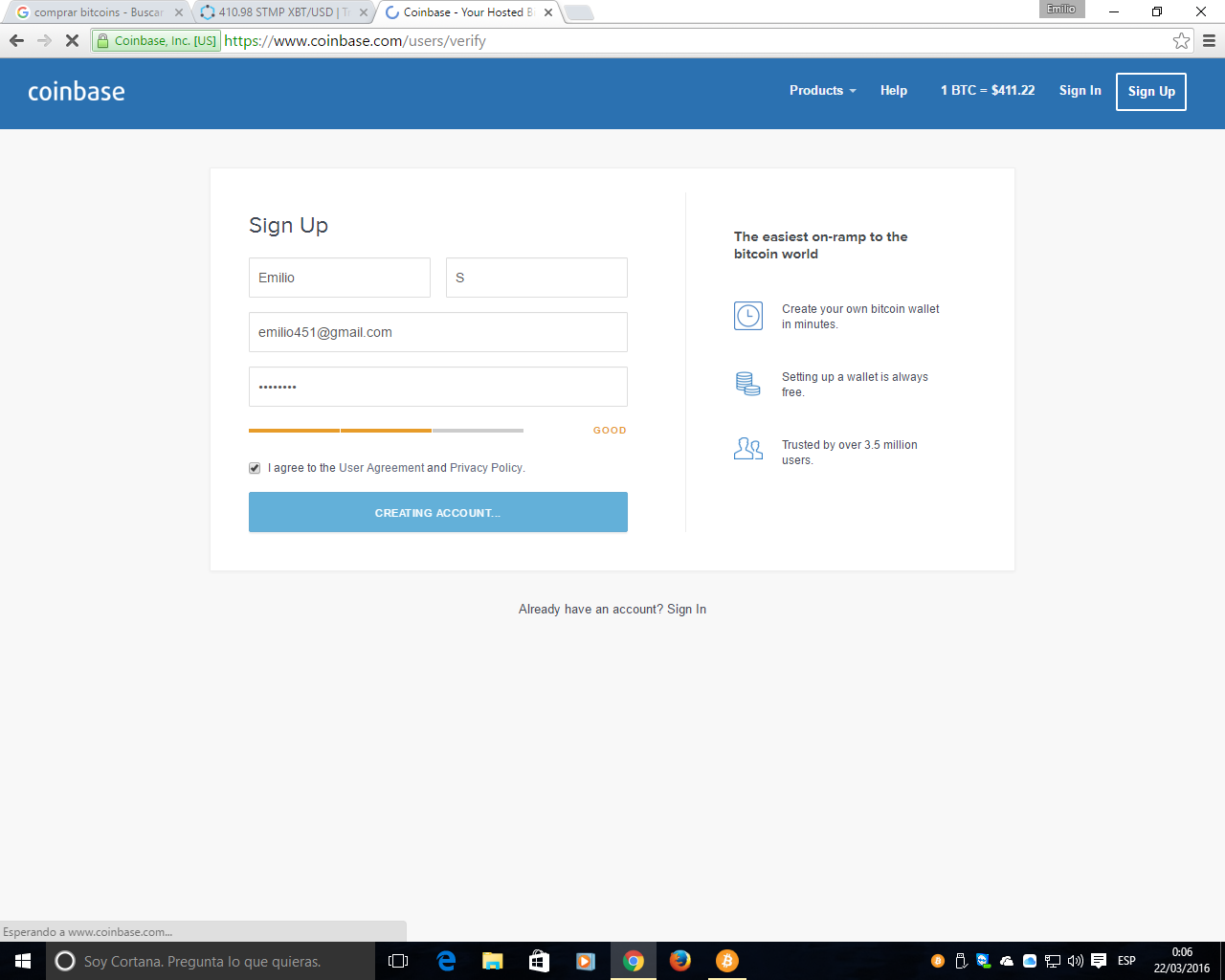Open the User Agreement link
Image resolution: width=1225 pixels, height=980 pixels.
[x=381, y=468]
